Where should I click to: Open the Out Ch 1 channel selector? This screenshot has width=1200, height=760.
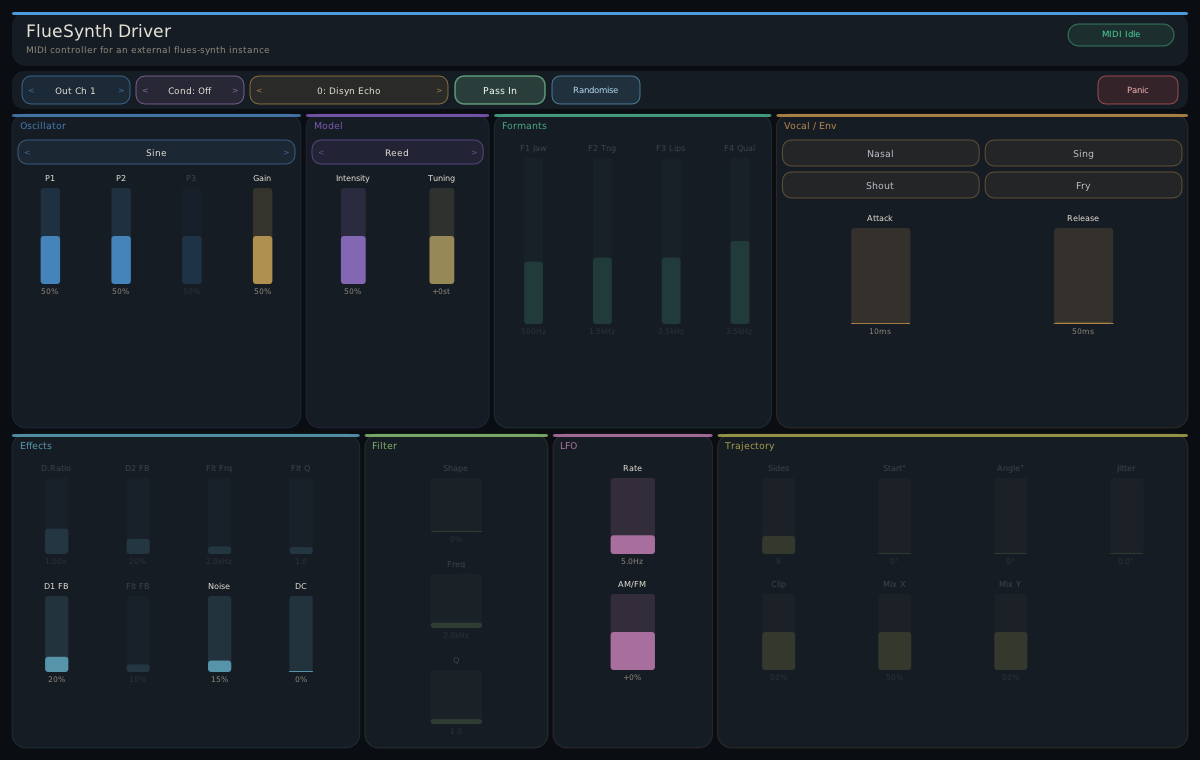[76, 90]
